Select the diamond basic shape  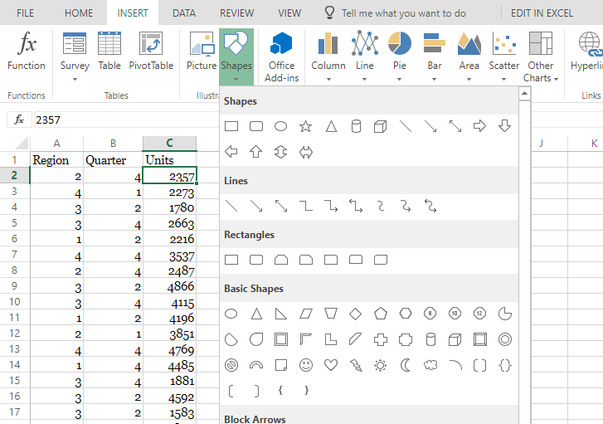[x=355, y=314]
